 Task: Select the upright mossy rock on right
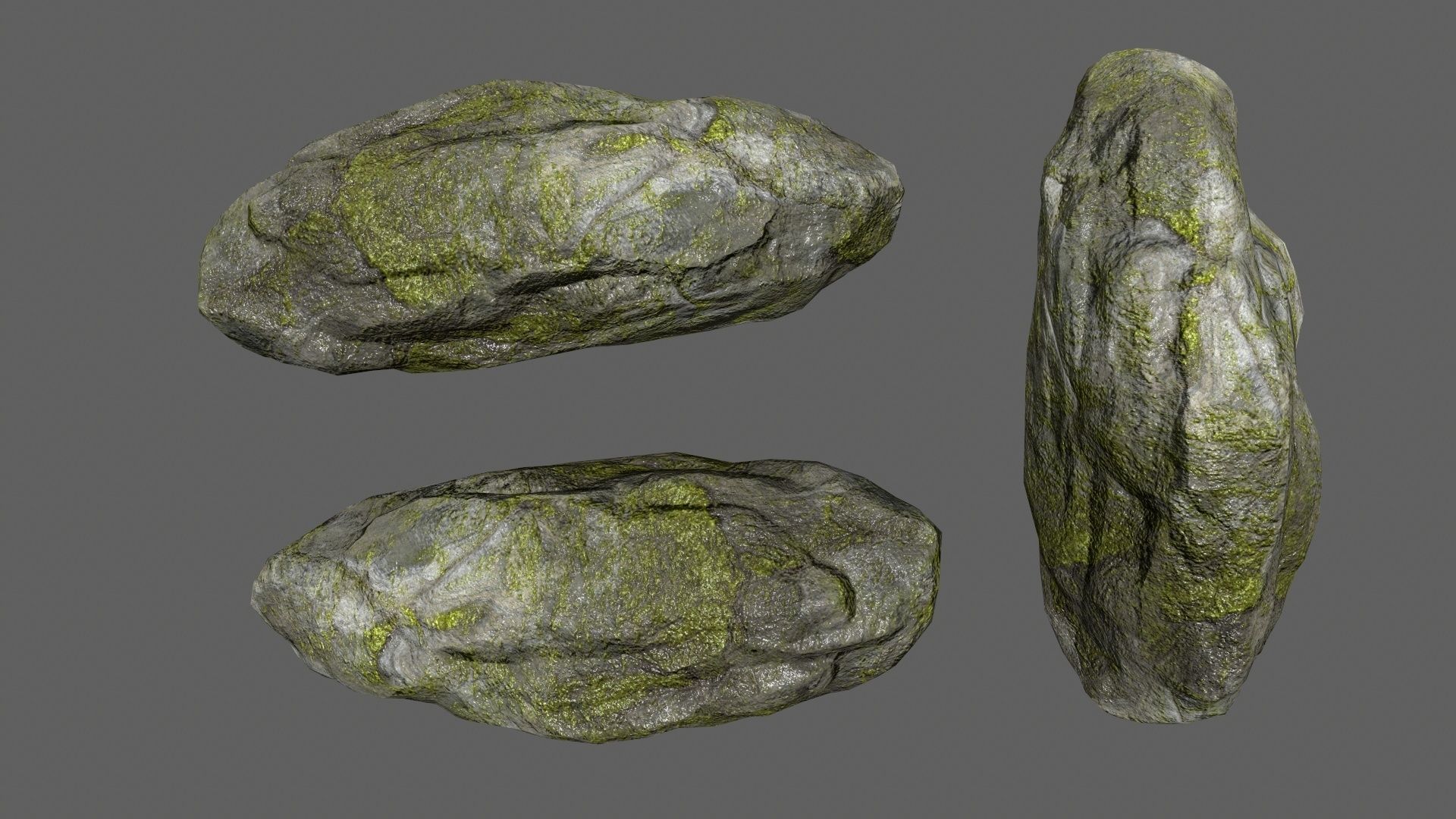[1172, 388]
